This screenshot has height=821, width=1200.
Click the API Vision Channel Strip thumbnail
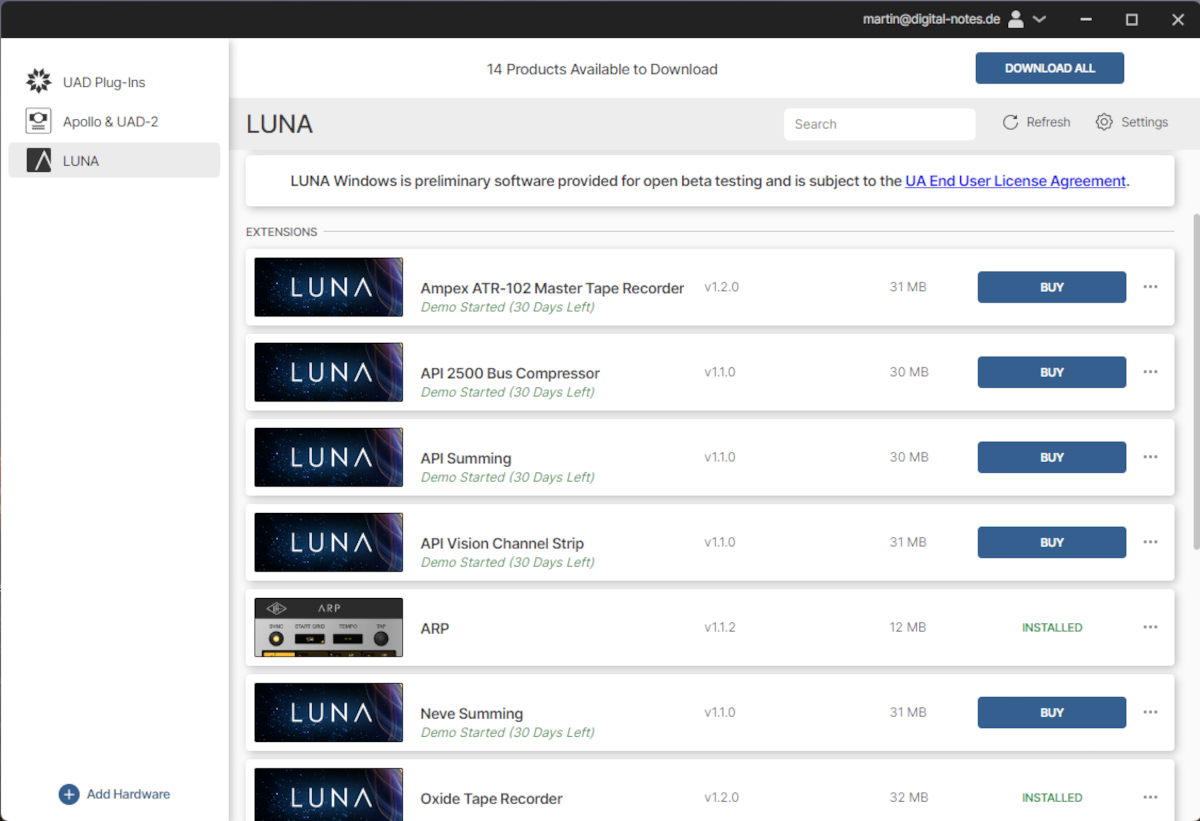329,542
